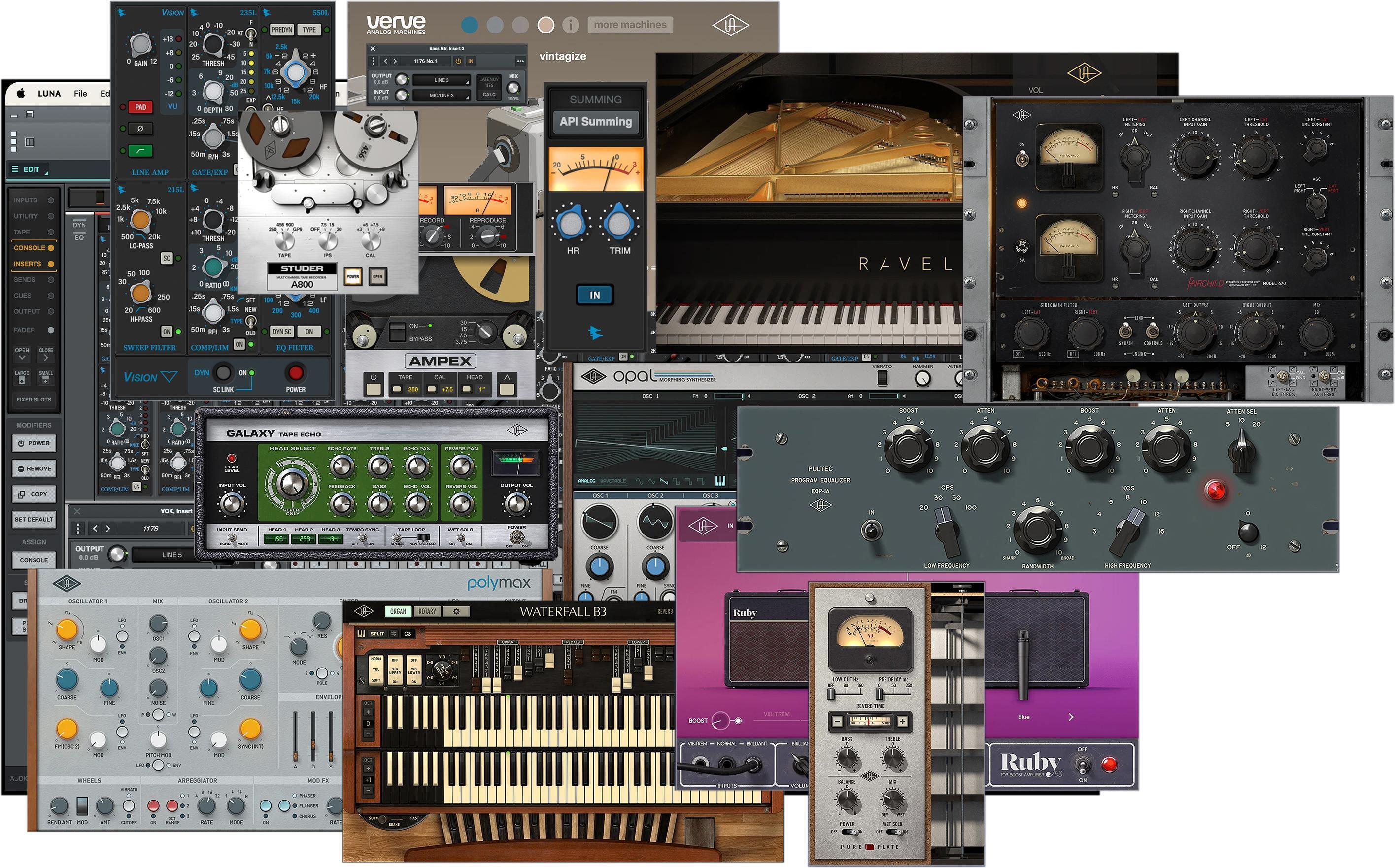
Task: Open the File menu in the menu bar
Action: point(80,94)
